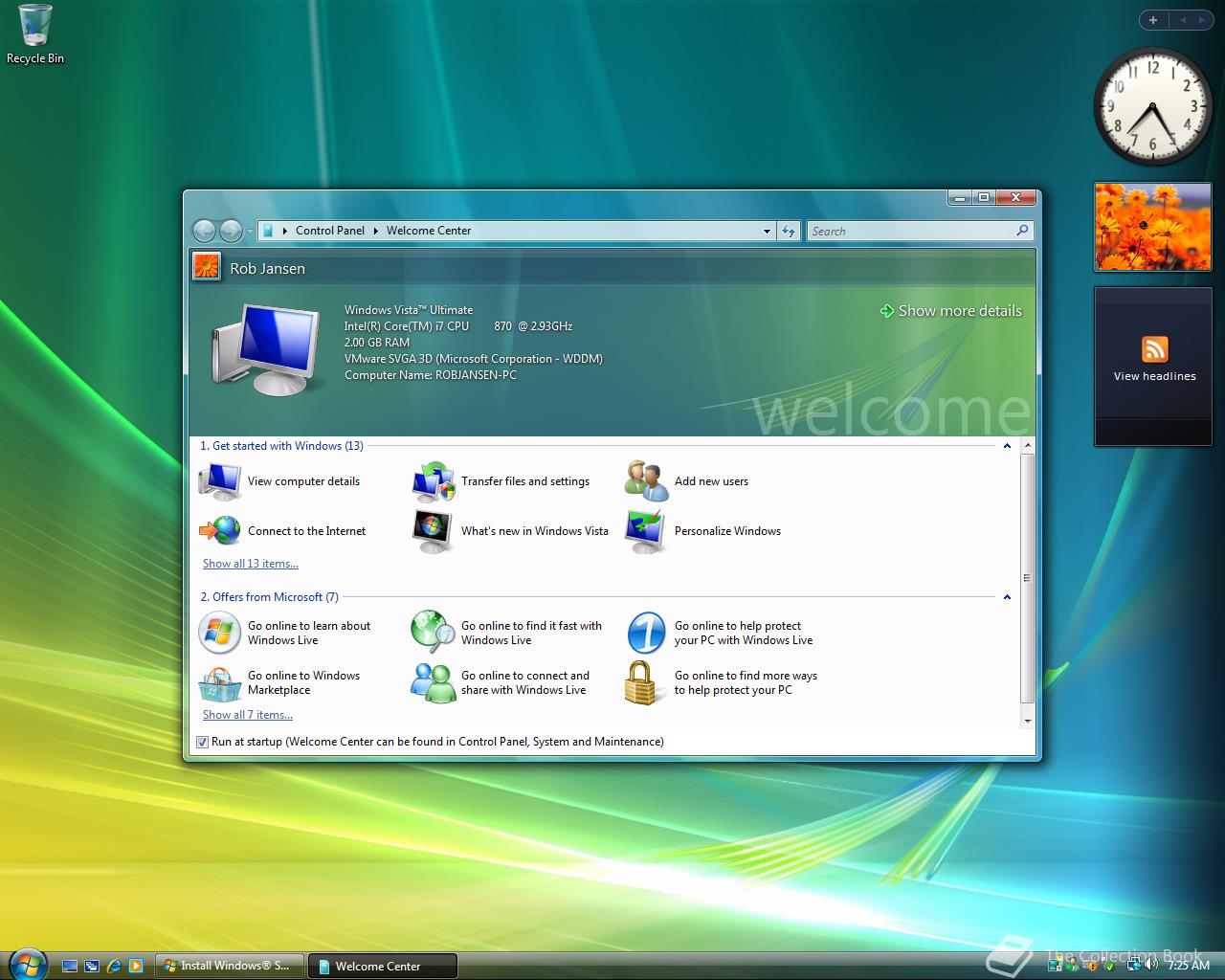This screenshot has width=1225, height=980.
Task: Open the Recycle Bin on desktop
Action: click(x=35, y=34)
